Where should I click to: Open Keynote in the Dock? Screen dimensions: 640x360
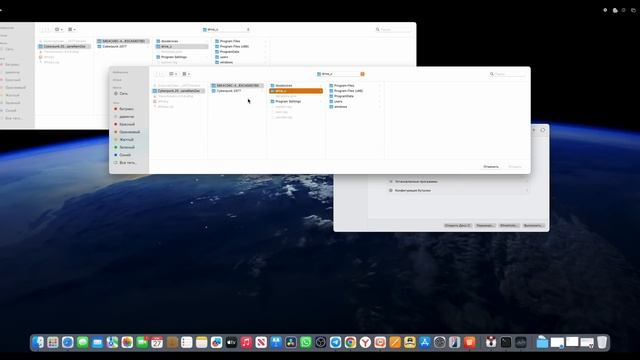(276, 342)
